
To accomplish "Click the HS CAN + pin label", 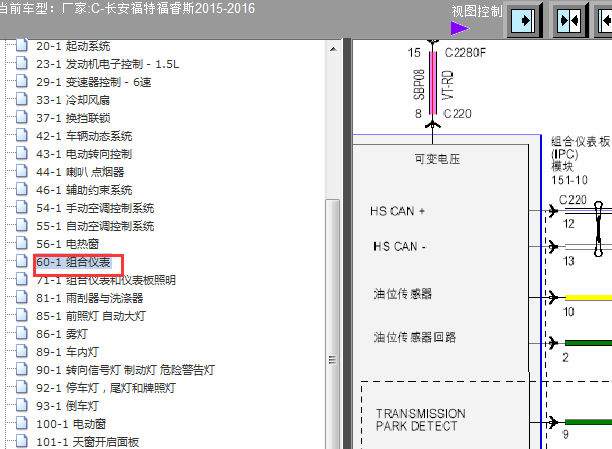I will click(397, 211).
